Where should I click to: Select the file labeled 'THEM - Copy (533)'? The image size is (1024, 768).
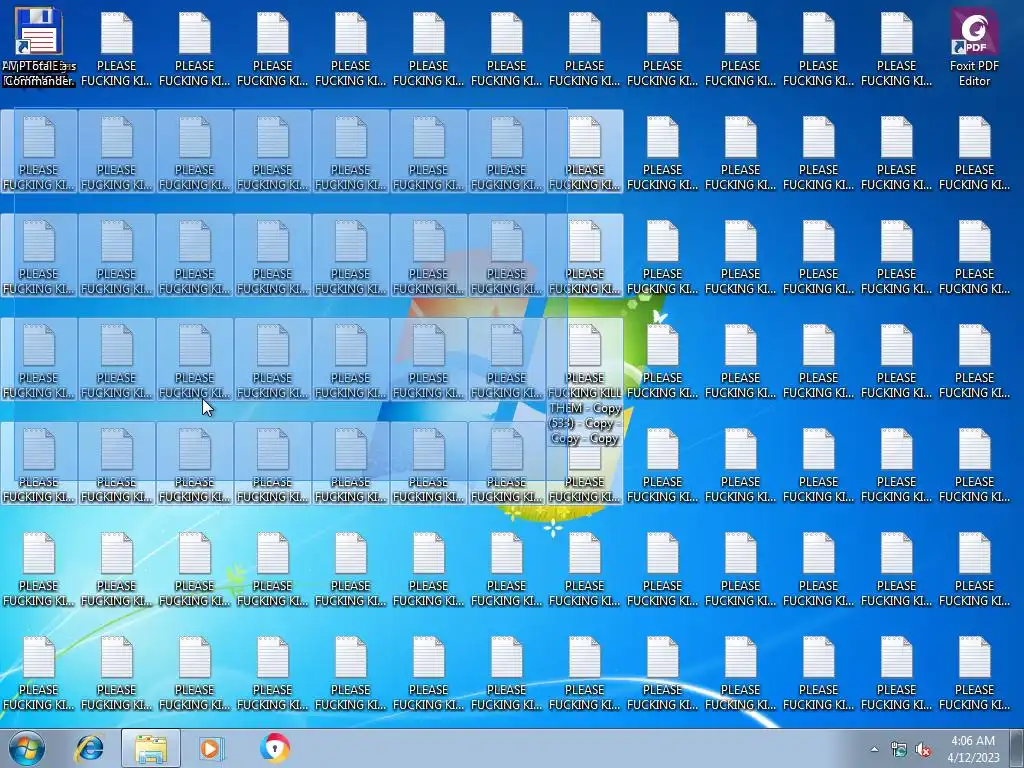pyautogui.click(x=584, y=383)
